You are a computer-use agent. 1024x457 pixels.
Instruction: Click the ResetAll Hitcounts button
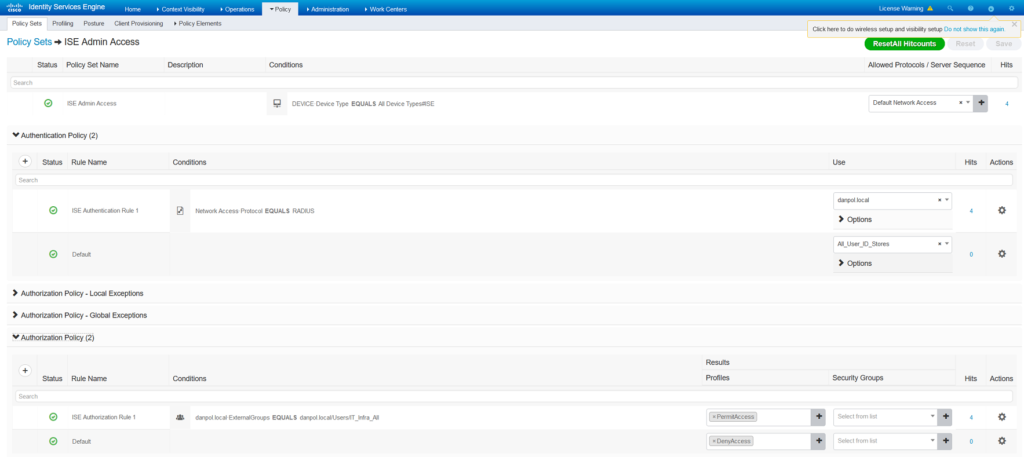click(x=904, y=44)
